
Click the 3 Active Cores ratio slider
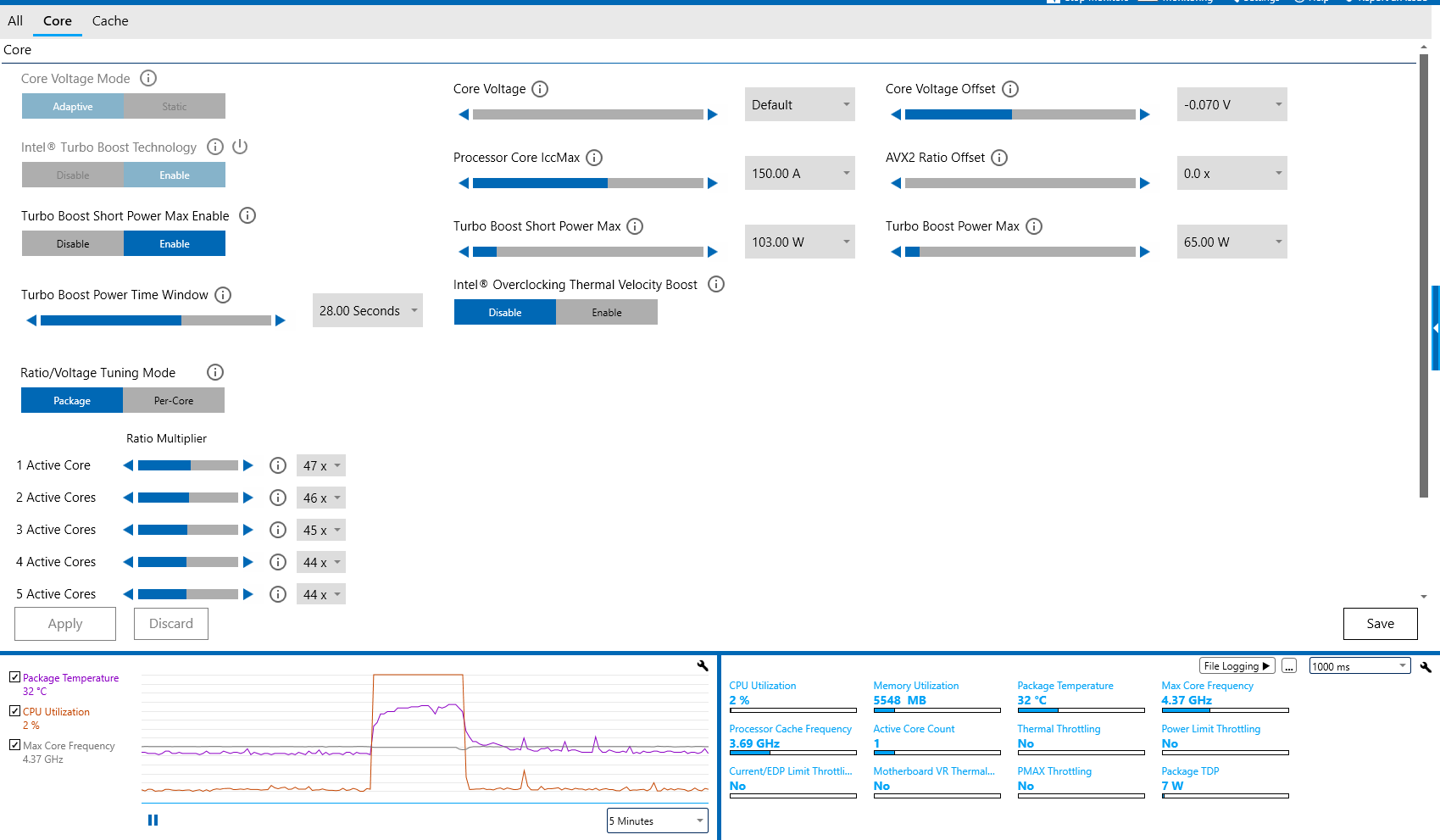pyautogui.click(x=188, y=530)
